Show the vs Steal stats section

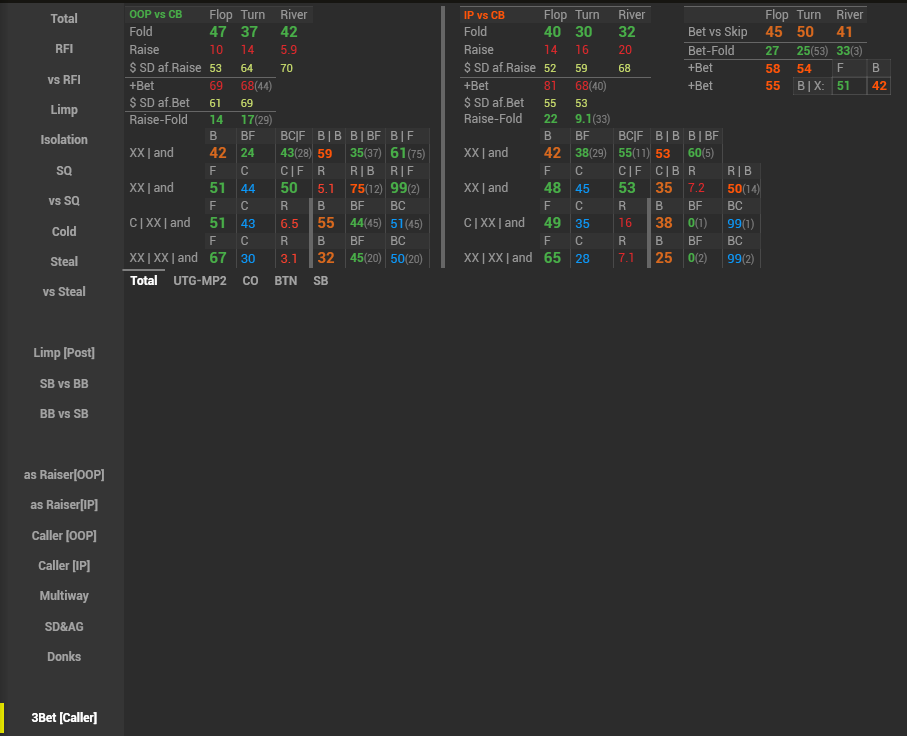tap(64, 292)
